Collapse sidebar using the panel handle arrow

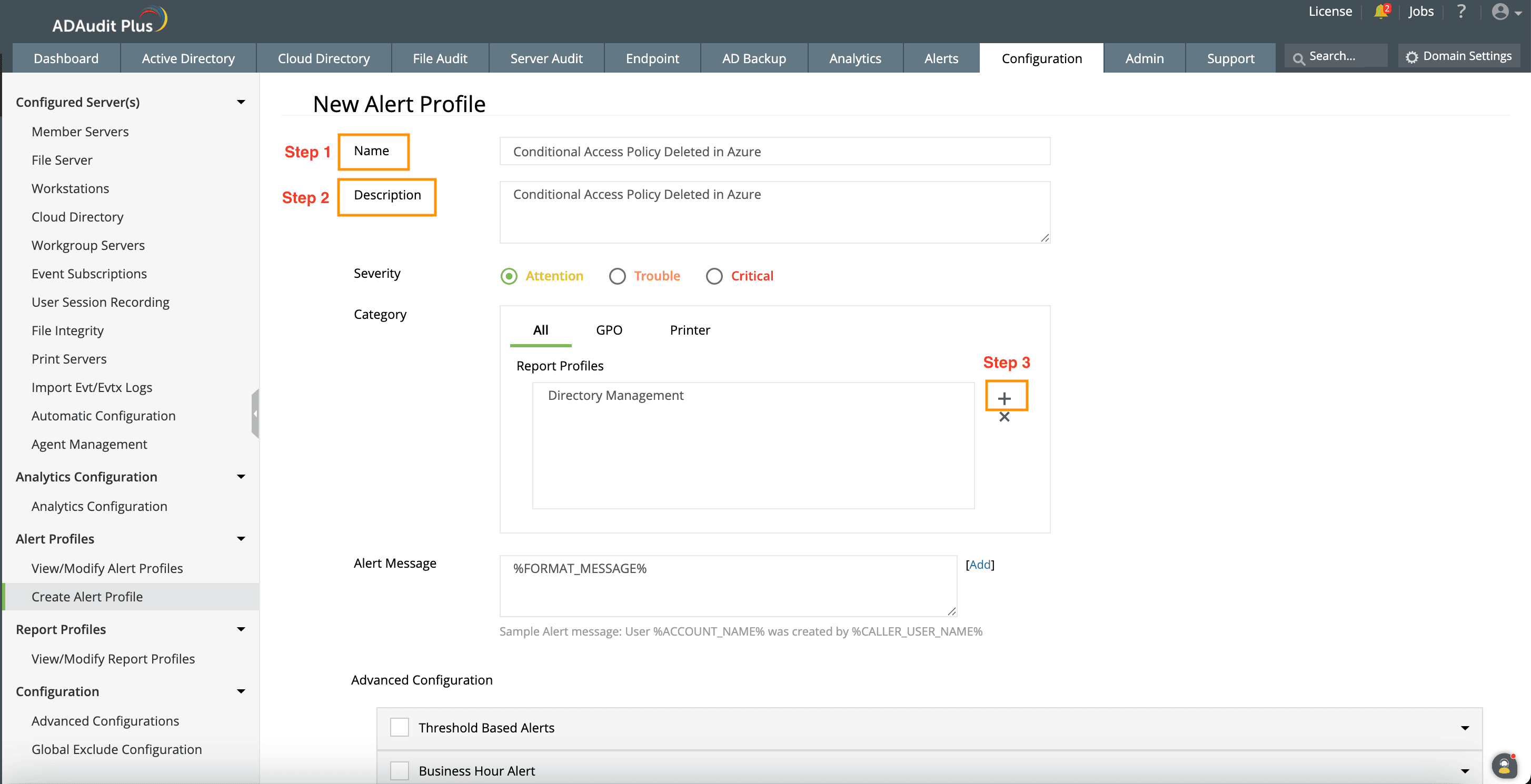255,414
